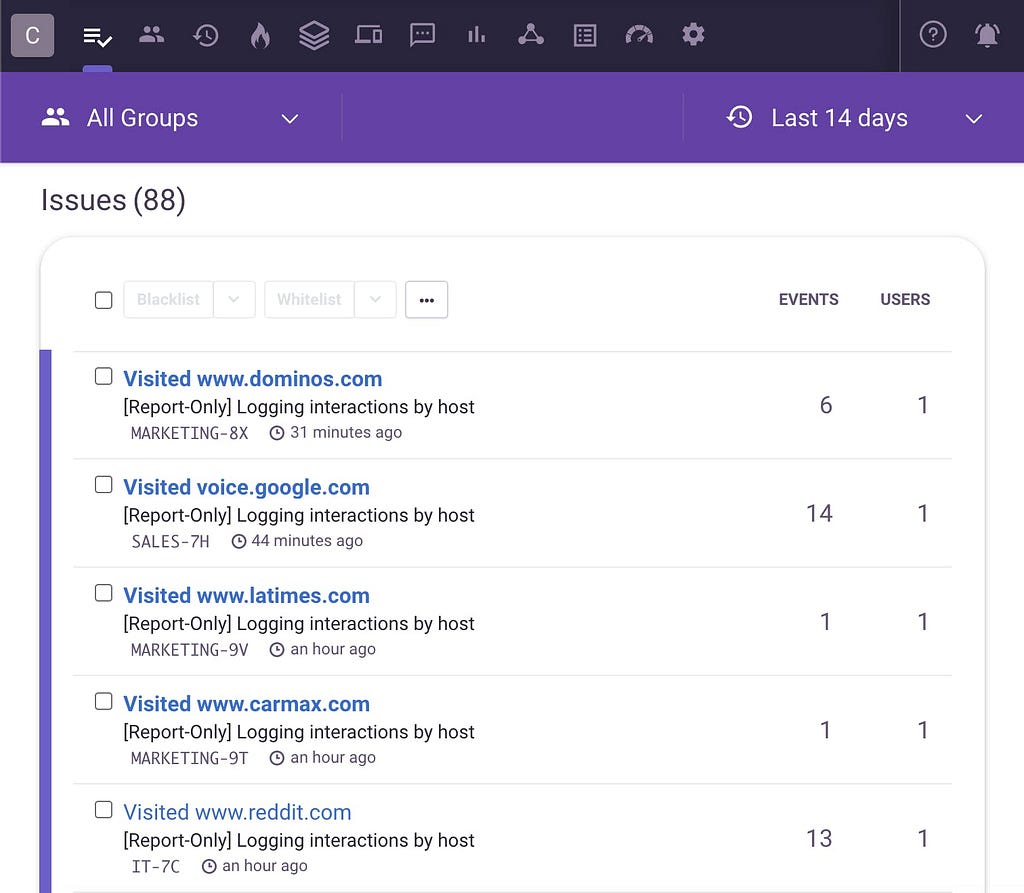This screenshot has width=1024, height=893.
Task: Click the 13 events count for www.reddit.com
Action: tap(819, 839)
